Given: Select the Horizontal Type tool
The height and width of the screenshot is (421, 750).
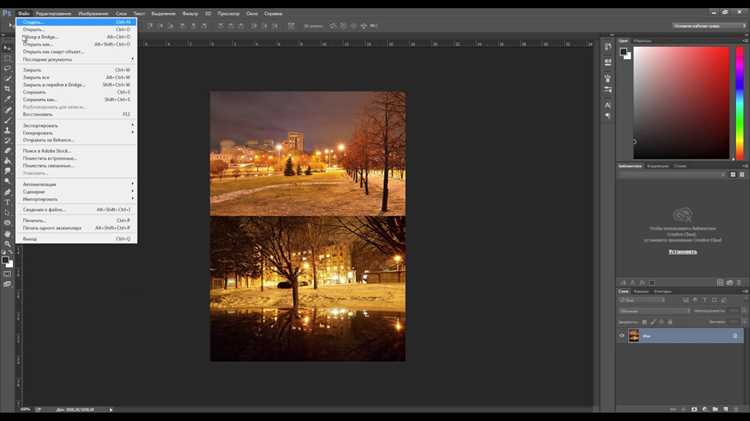Looking at the screenshot, I should click(x=7, y=202).
